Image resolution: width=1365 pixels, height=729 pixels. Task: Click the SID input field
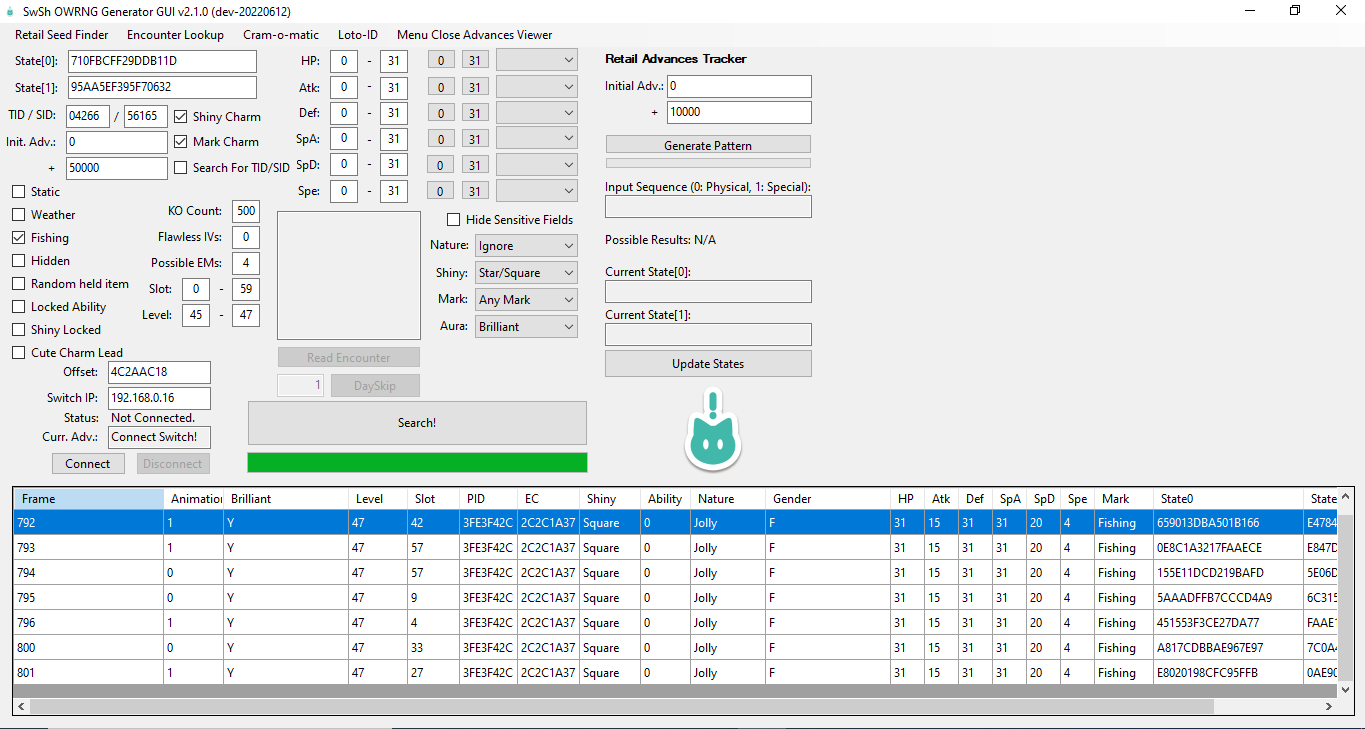pyautogui.click(x=146, y=116)
